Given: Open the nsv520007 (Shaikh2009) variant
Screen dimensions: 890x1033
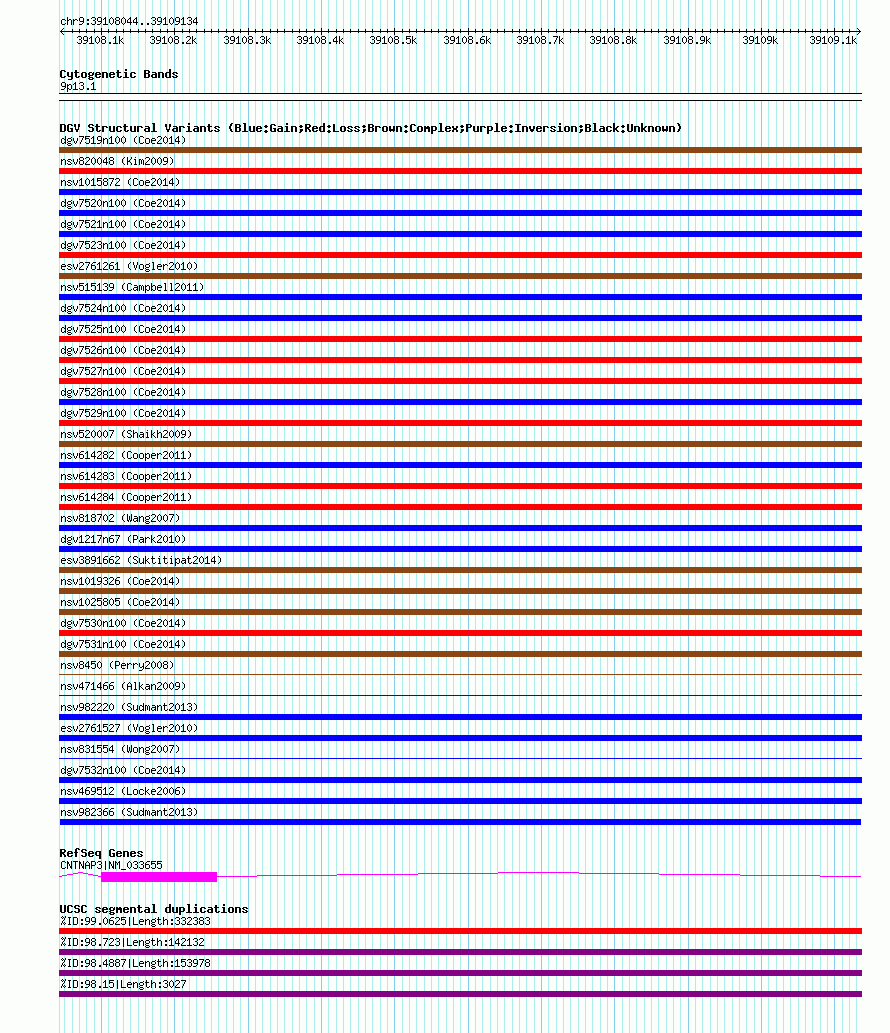Looking at the screenshot, I should coord(126,434).
